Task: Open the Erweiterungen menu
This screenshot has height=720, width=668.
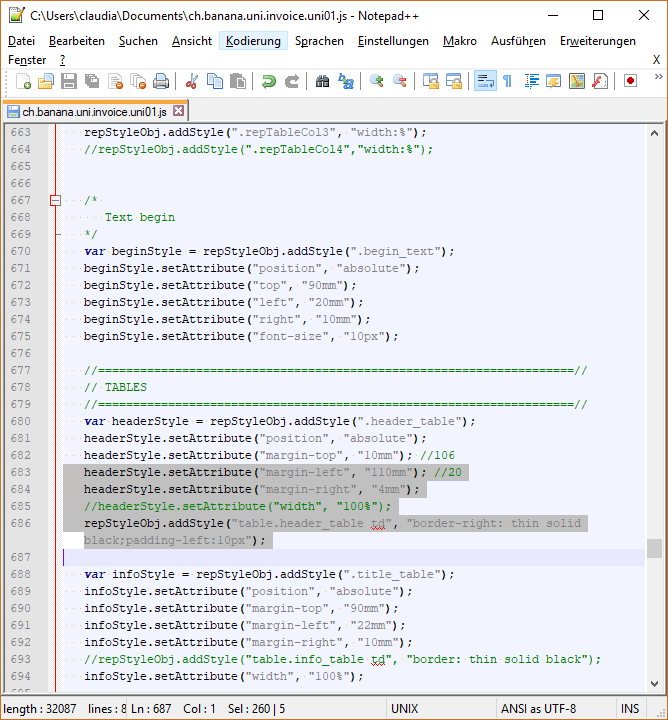Action: tap(598, 41)
